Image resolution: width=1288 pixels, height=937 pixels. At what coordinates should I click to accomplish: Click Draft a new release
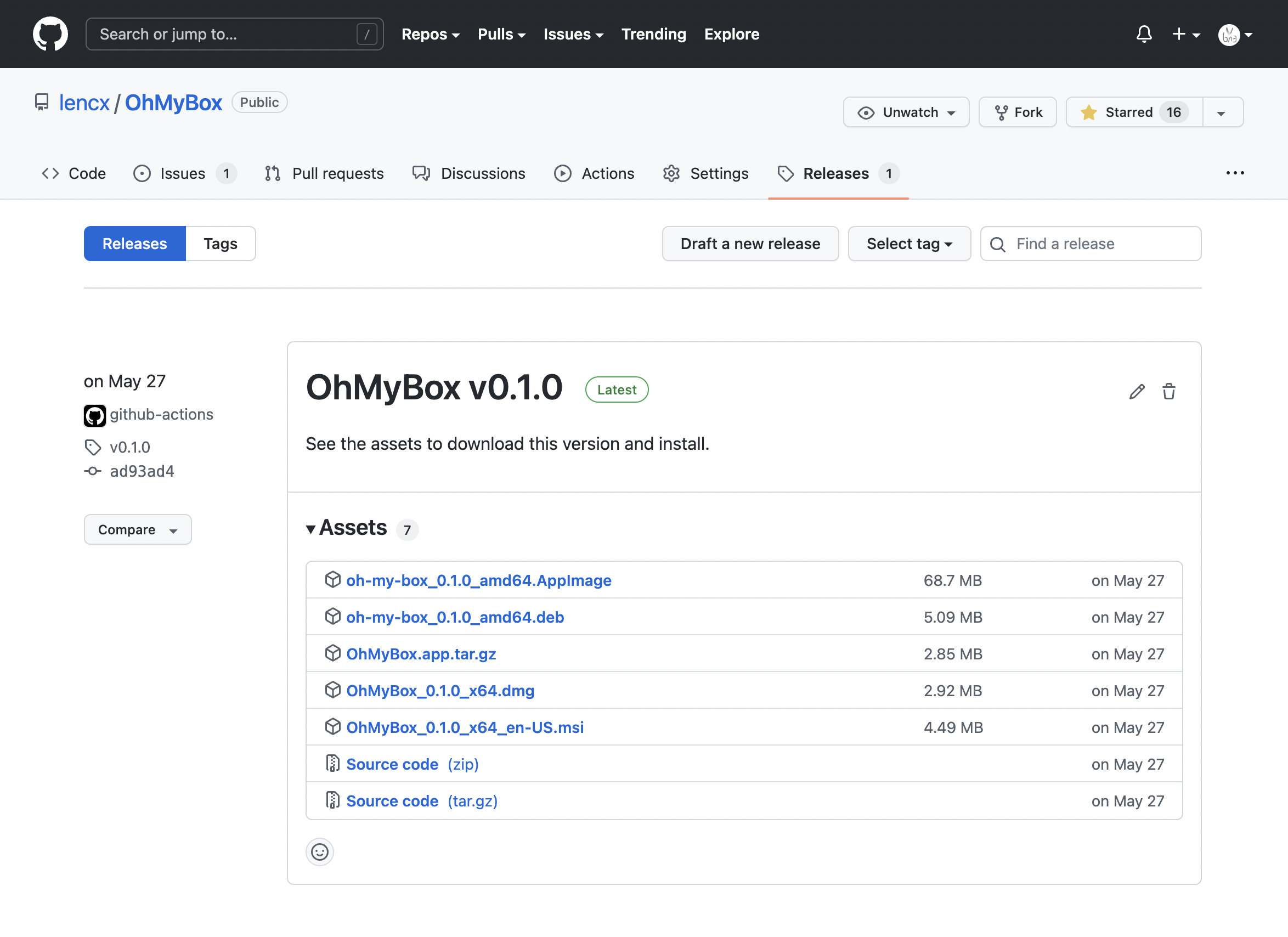tap(750, 243)
